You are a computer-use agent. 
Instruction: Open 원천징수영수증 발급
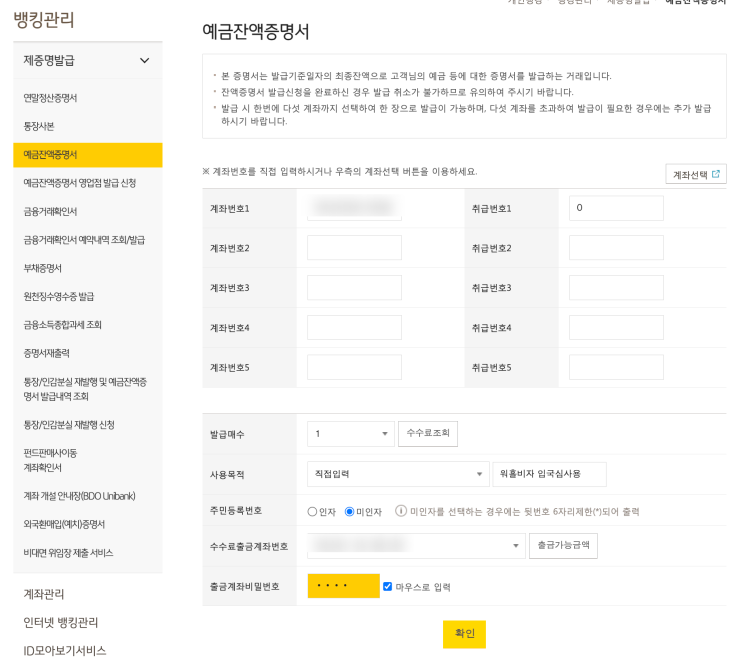coord(59,297)
